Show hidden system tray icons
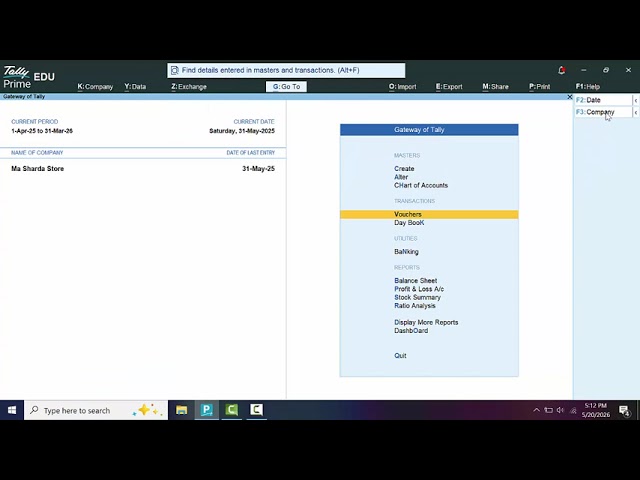 coord(536,410)
